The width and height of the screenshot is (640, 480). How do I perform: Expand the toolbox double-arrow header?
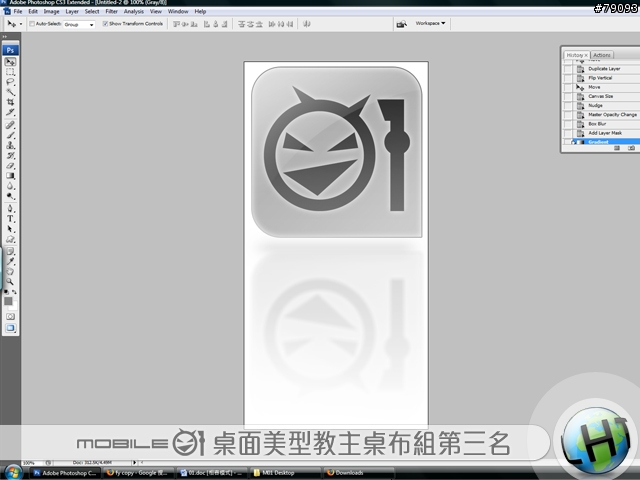tap(5, 37)
